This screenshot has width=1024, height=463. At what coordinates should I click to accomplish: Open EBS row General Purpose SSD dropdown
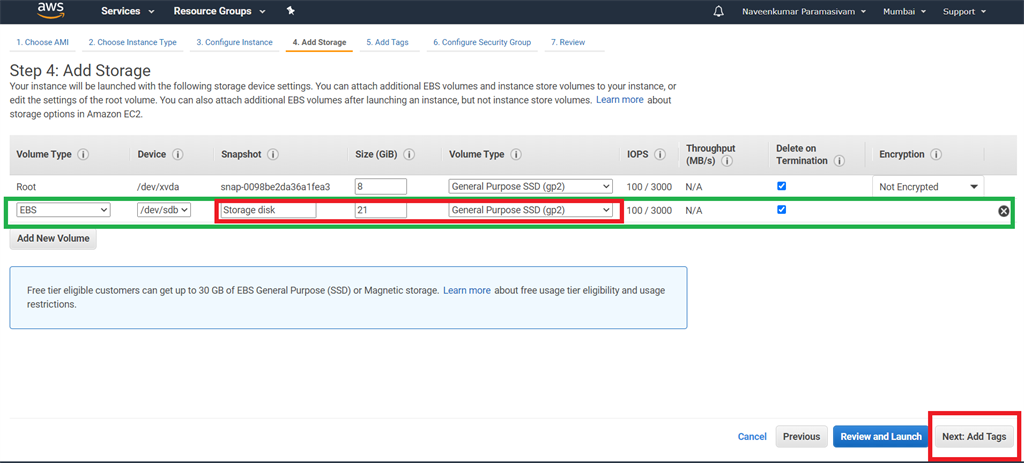(530, 210)
